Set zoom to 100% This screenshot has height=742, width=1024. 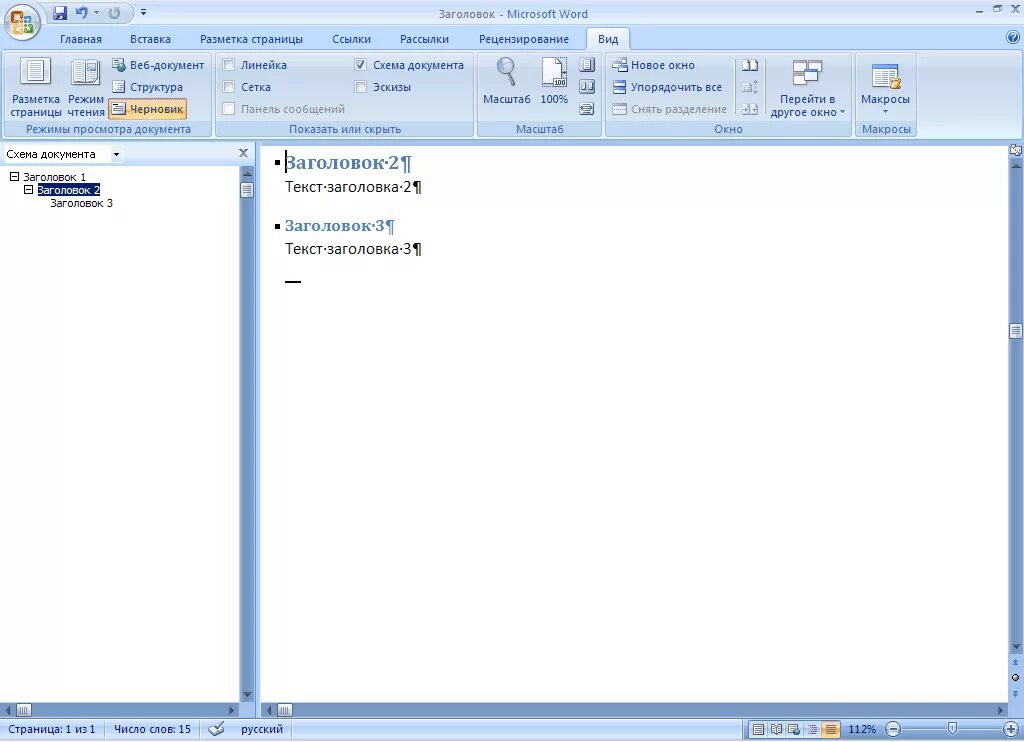coord(554,81)
